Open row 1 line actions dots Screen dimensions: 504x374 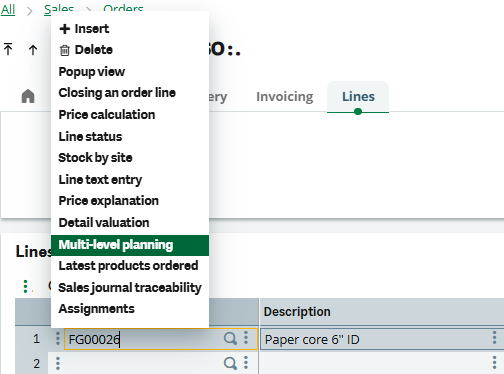pos(58,338)
